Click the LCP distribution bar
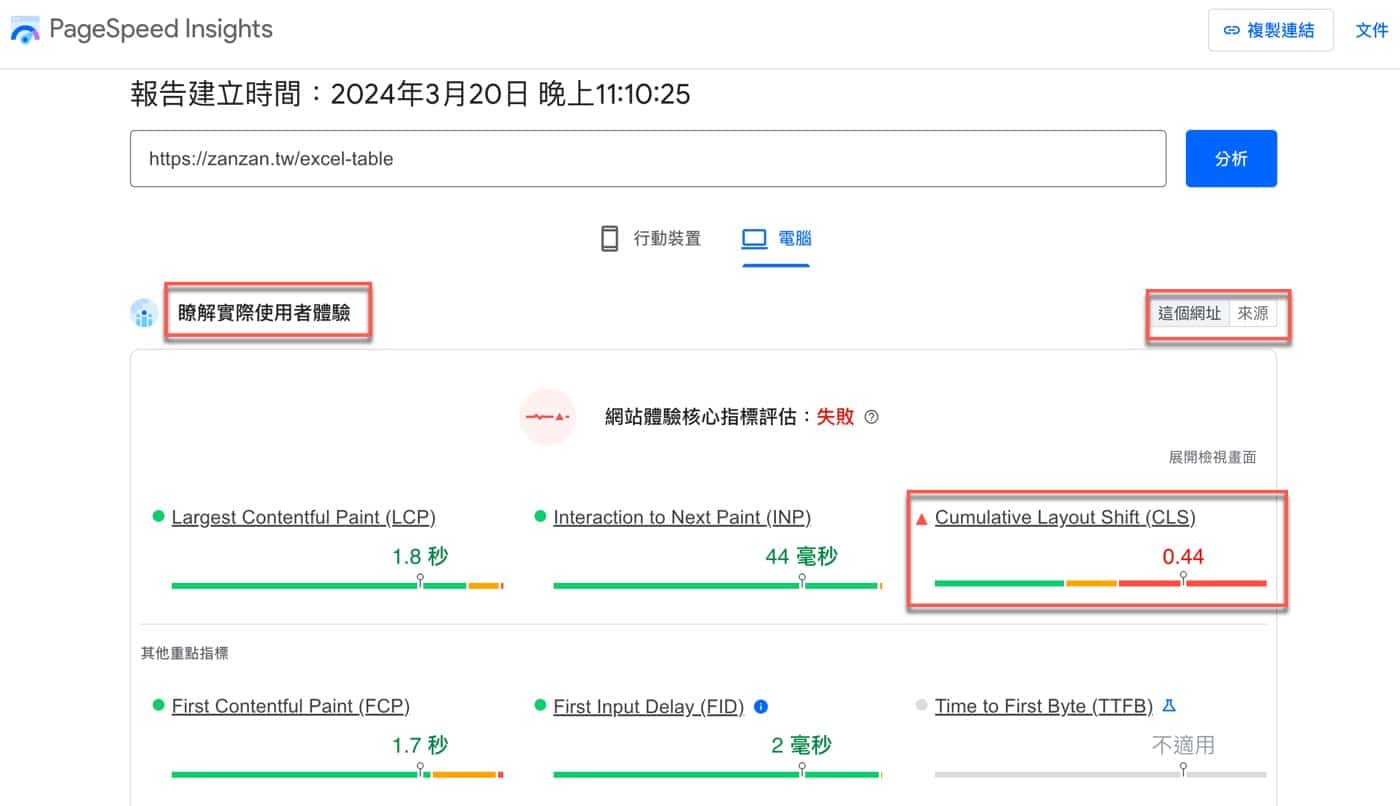This screenshot has height=806, width=1400. point(338,585)
